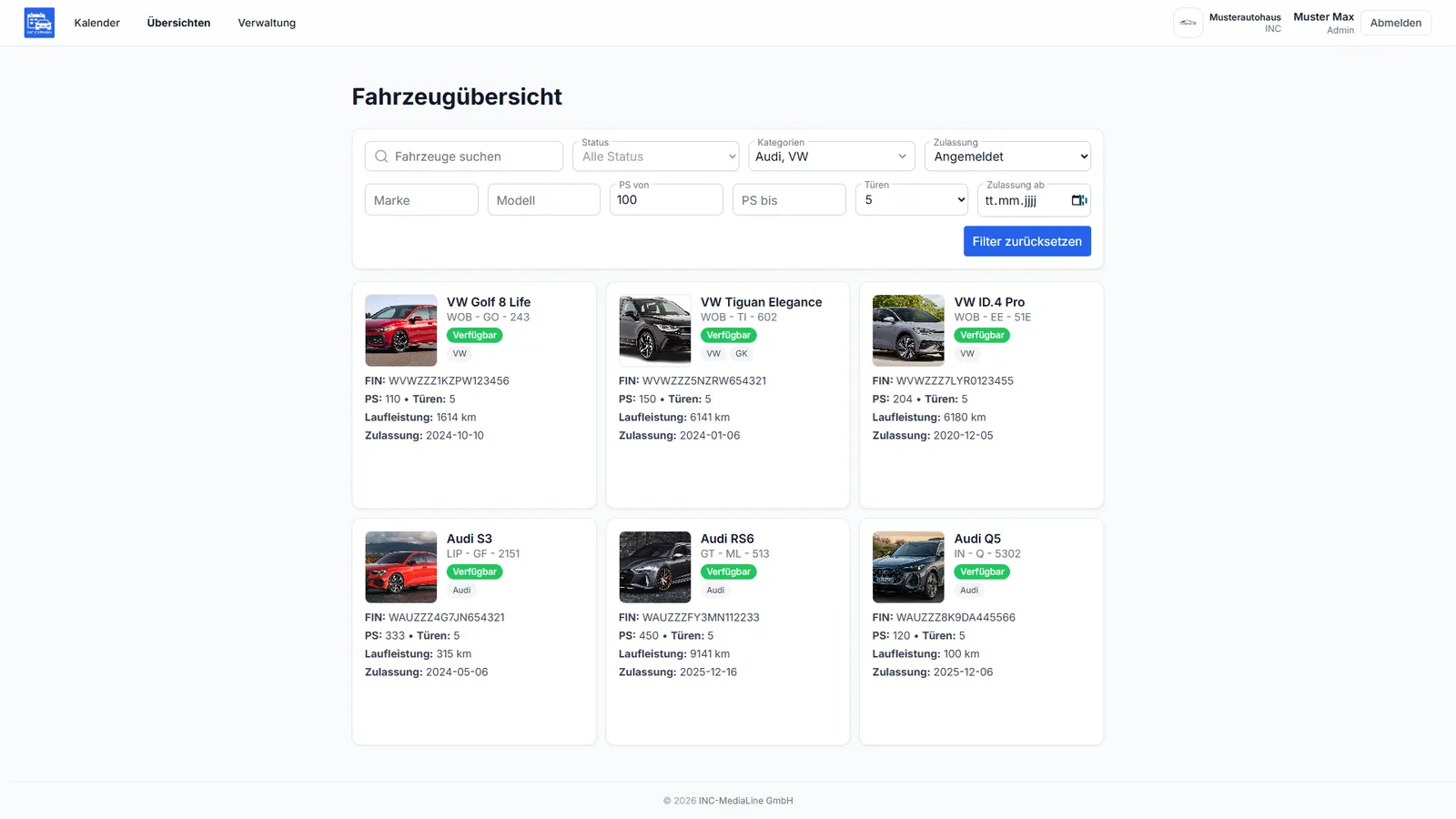The width and height of the screenshot is (1456, 819).
Task: Open the Audi Q5 thumbnail
Action: pos(908,567)
